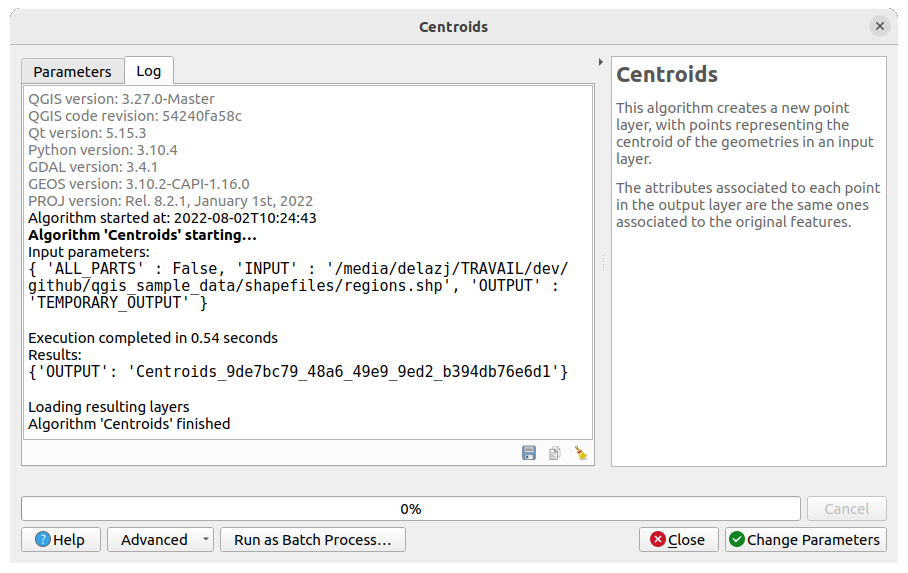Select the Log tab
Screen dimensions: 908x573
pyautogui.click(x=148, y=71)
